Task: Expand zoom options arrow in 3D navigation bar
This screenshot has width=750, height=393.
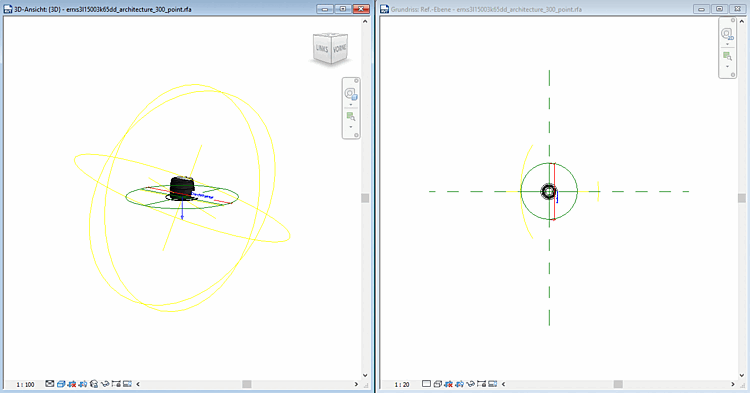Action: [x=351, y=127]
